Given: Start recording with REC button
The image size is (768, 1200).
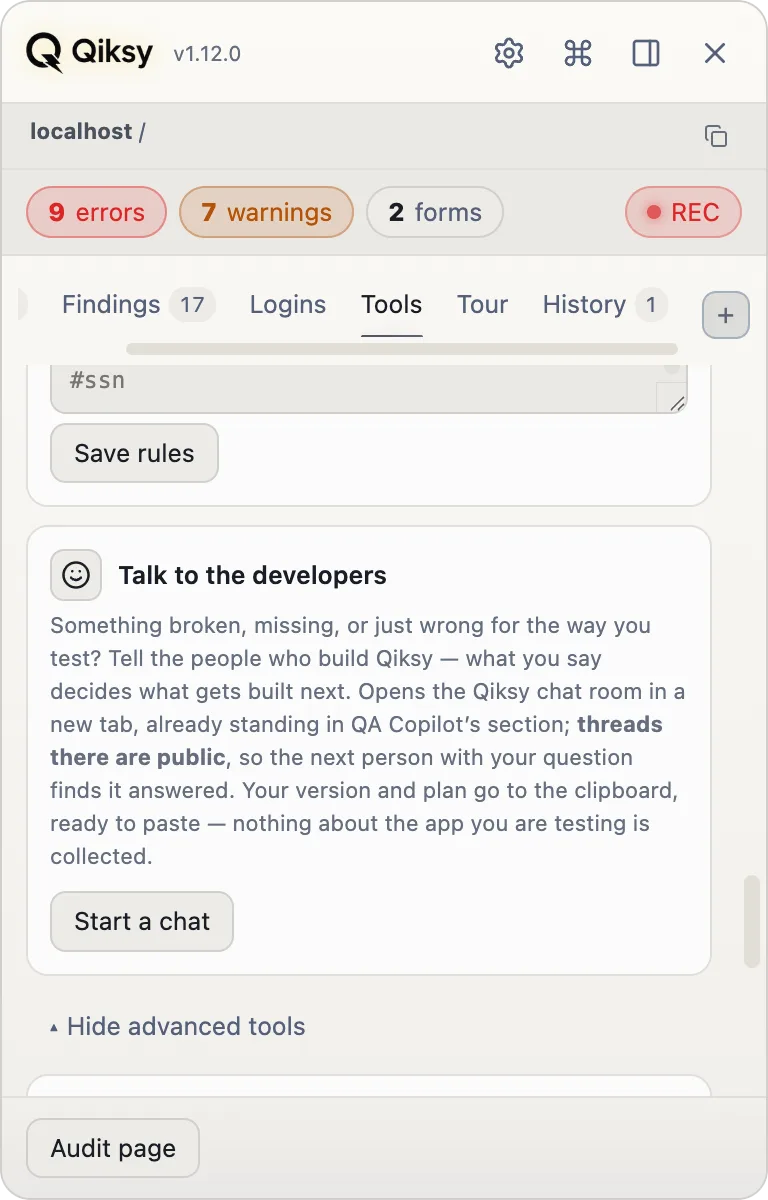Looking at the screenshot, I should click(683, 212).
